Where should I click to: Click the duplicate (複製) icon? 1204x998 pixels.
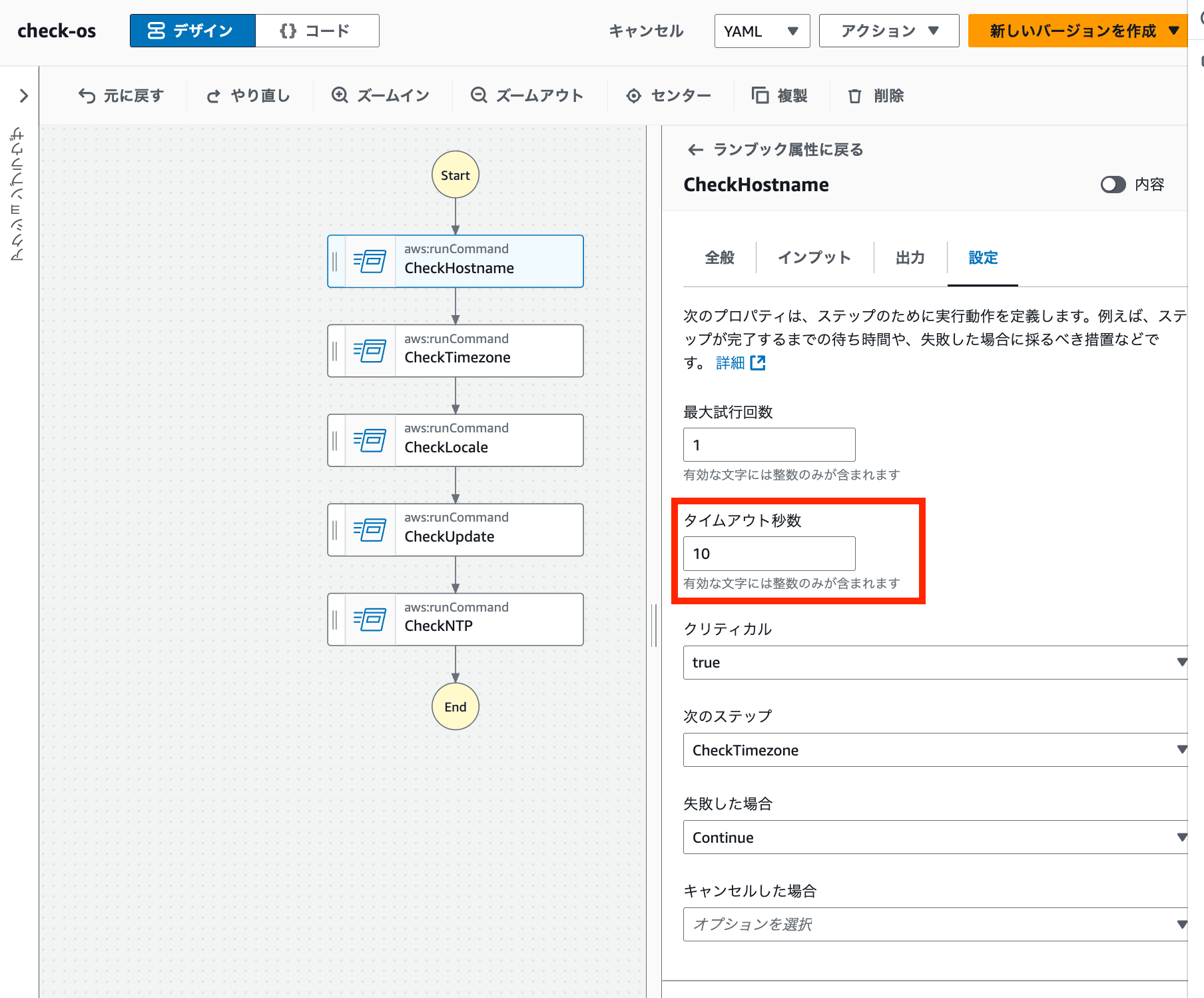pos(760,95)
